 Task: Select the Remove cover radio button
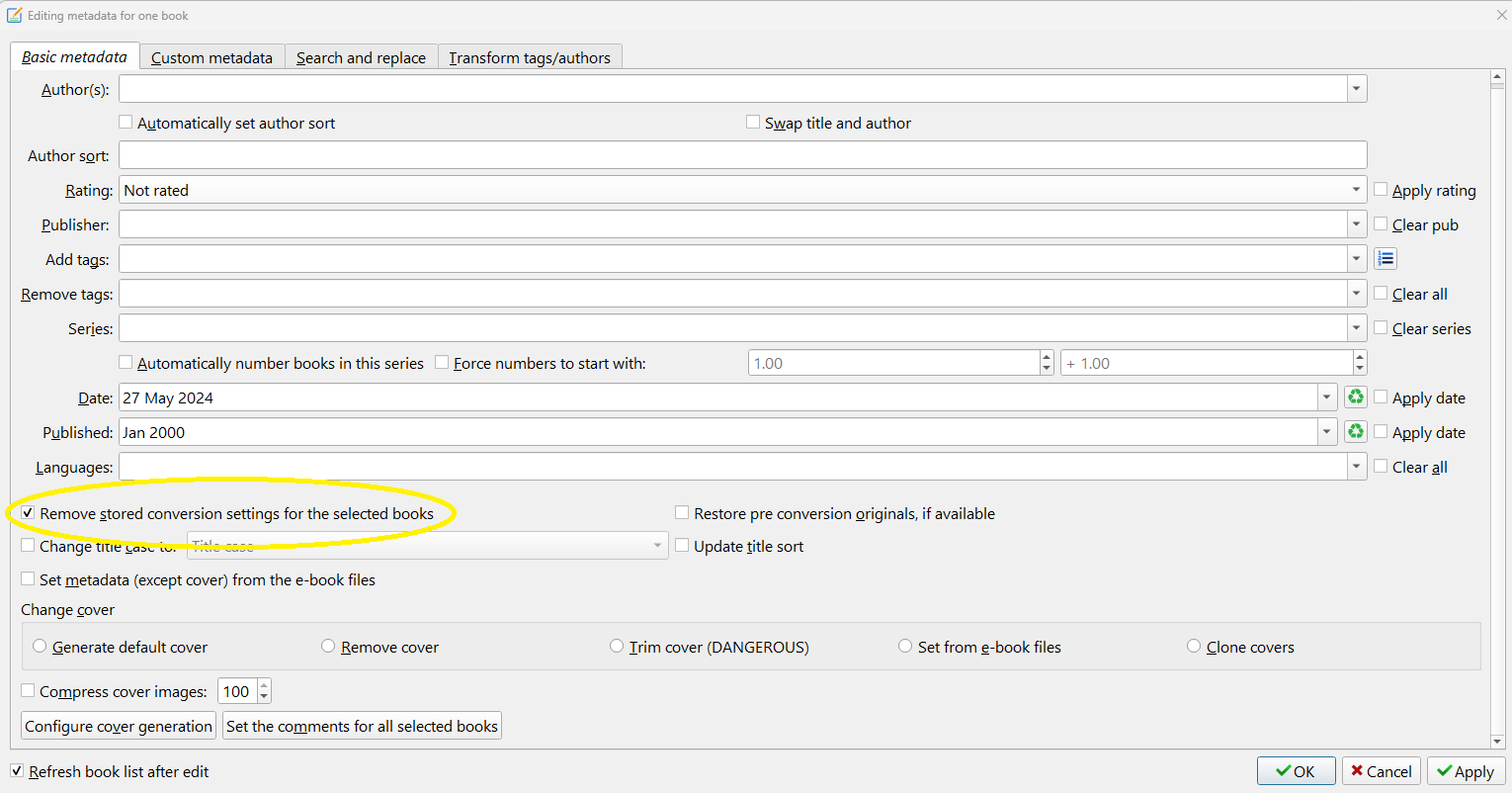pos(328,647)
